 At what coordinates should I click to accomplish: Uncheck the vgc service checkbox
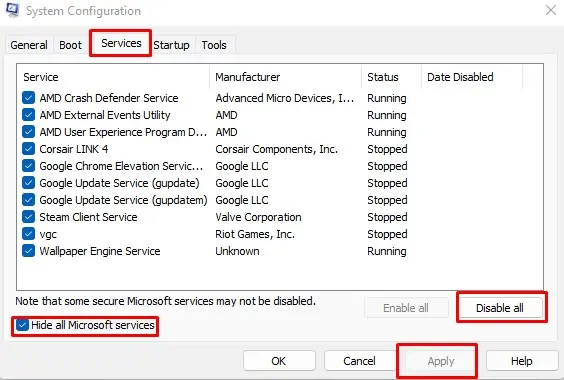[x=28, y=234]
